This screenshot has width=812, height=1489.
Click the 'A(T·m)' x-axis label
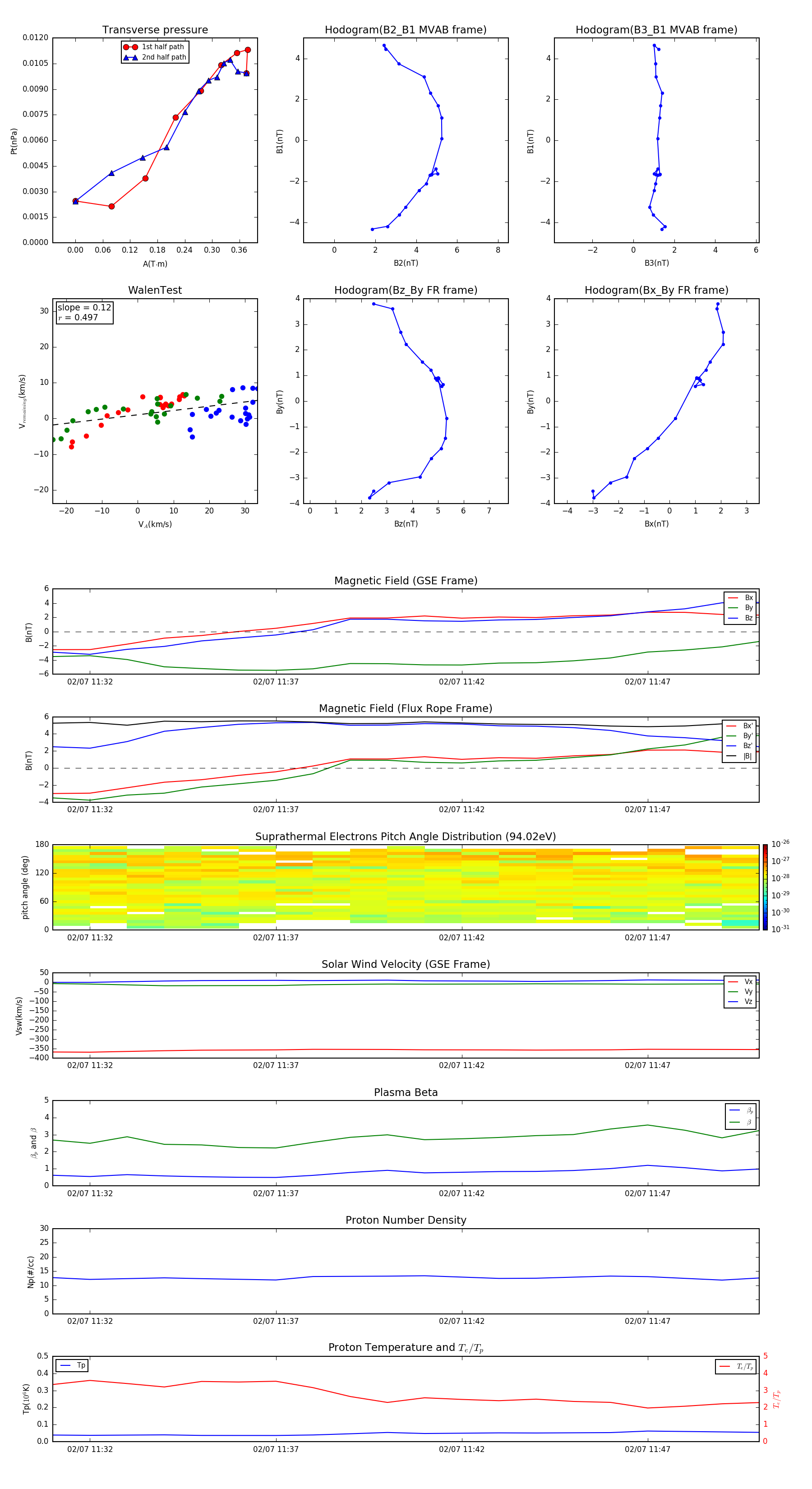155,264
